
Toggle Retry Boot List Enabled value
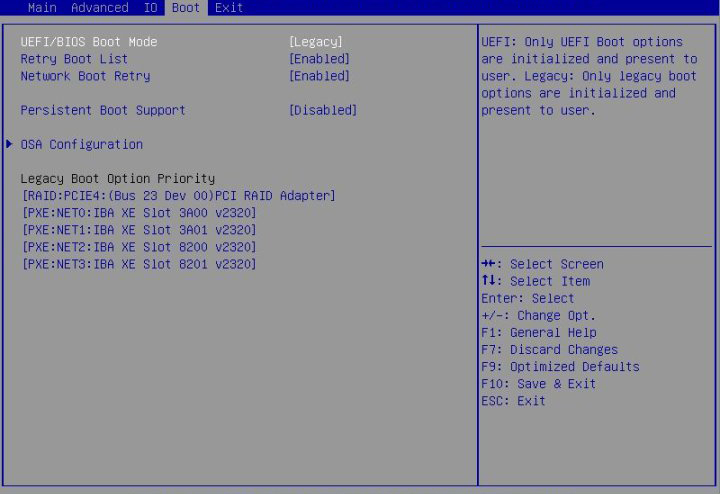(318, 59)
